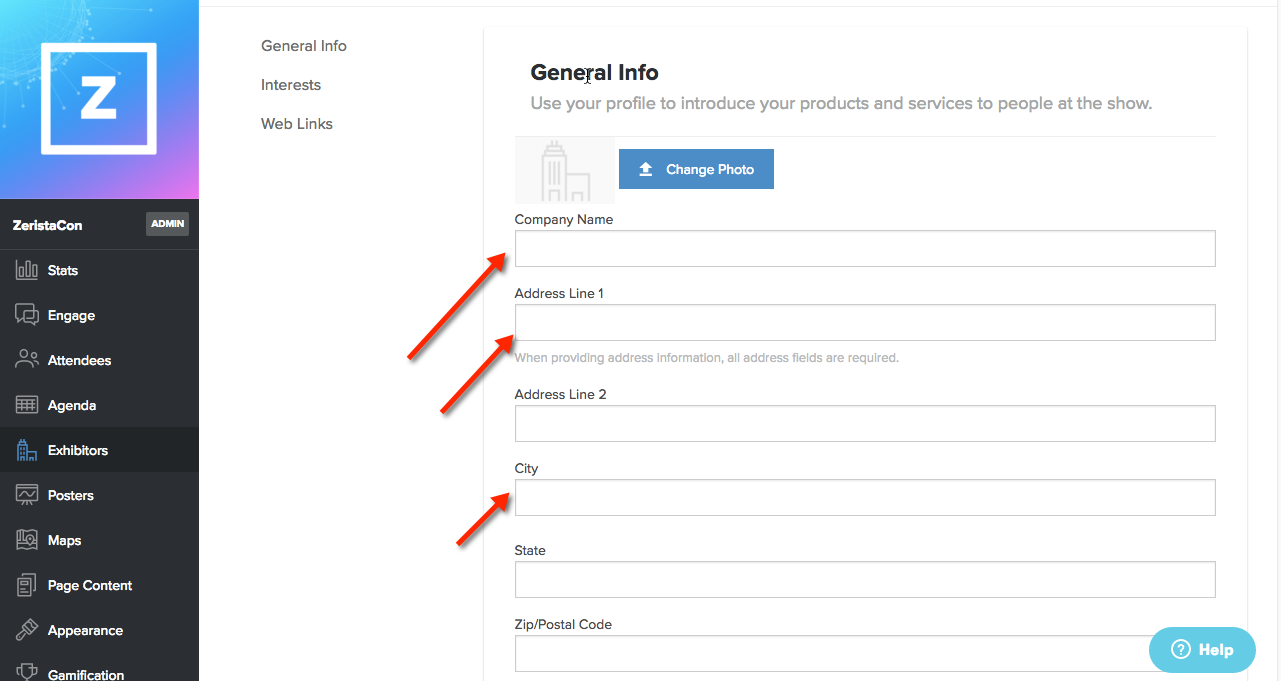Open the Gamification section

click(99, 668)
